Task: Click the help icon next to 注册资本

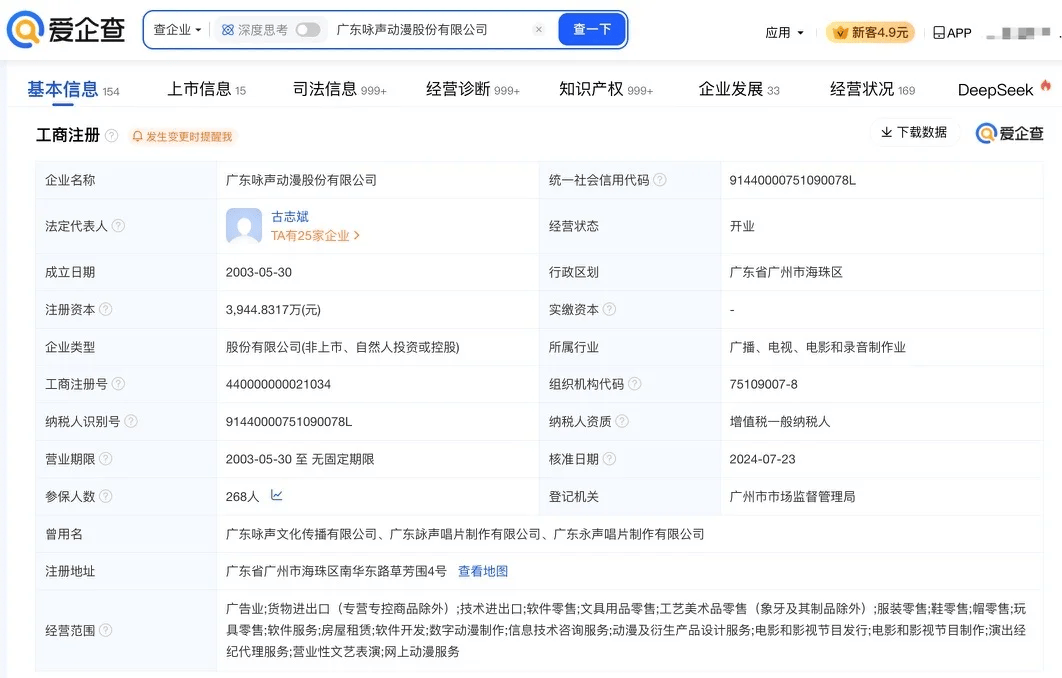Action: [106, 310]
